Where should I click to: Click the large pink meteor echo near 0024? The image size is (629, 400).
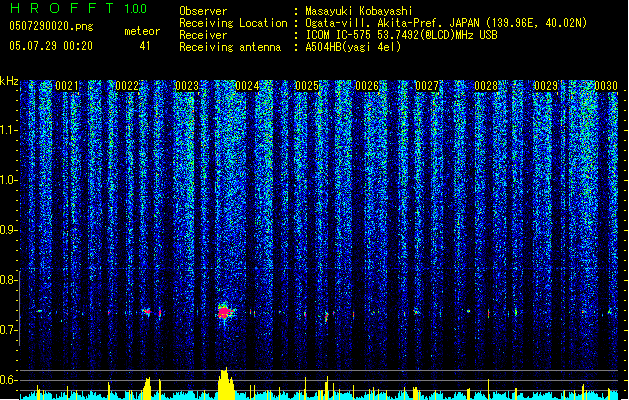[224, 312]
